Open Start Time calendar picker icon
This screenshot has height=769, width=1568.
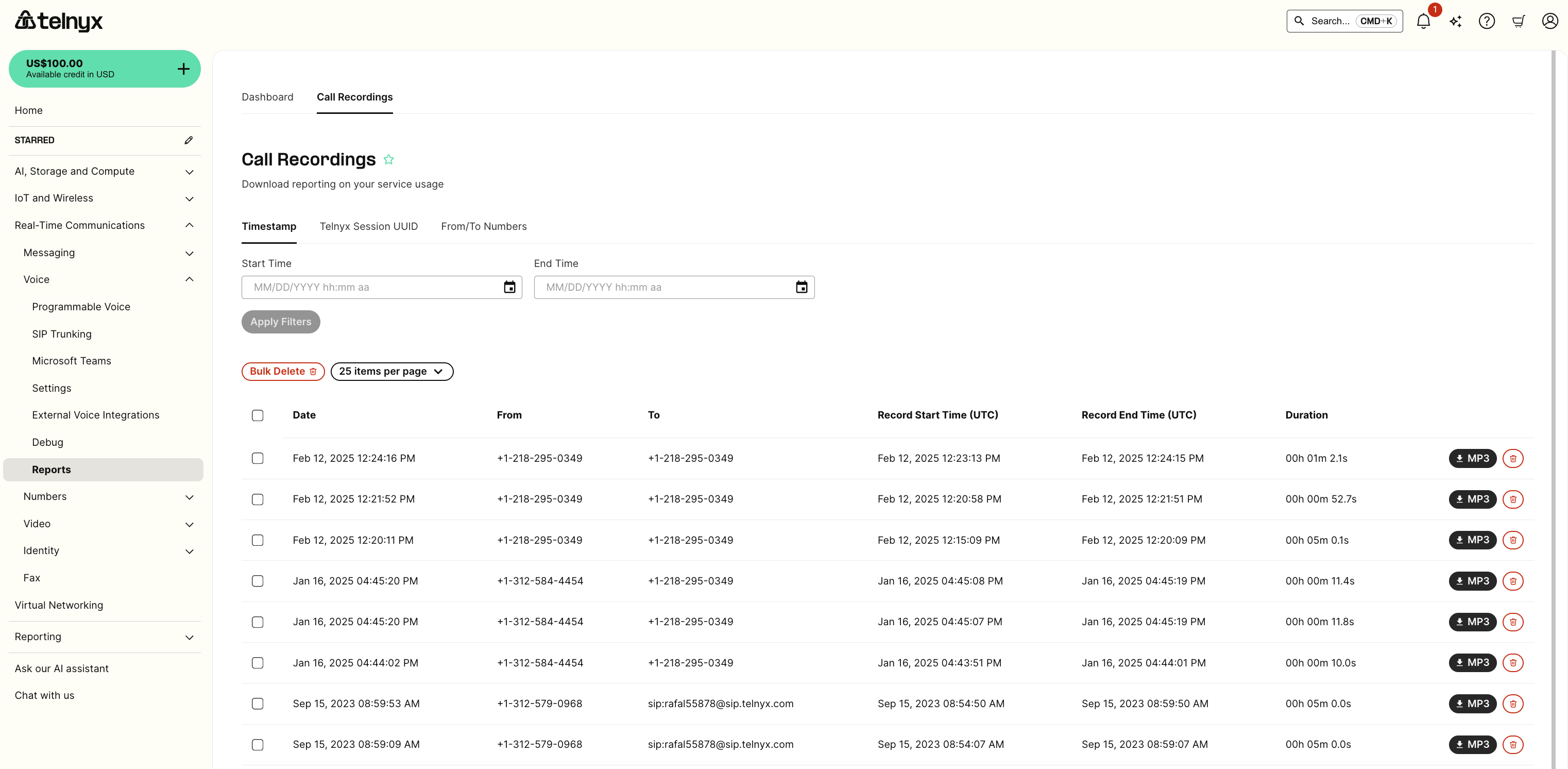(509, 288)
